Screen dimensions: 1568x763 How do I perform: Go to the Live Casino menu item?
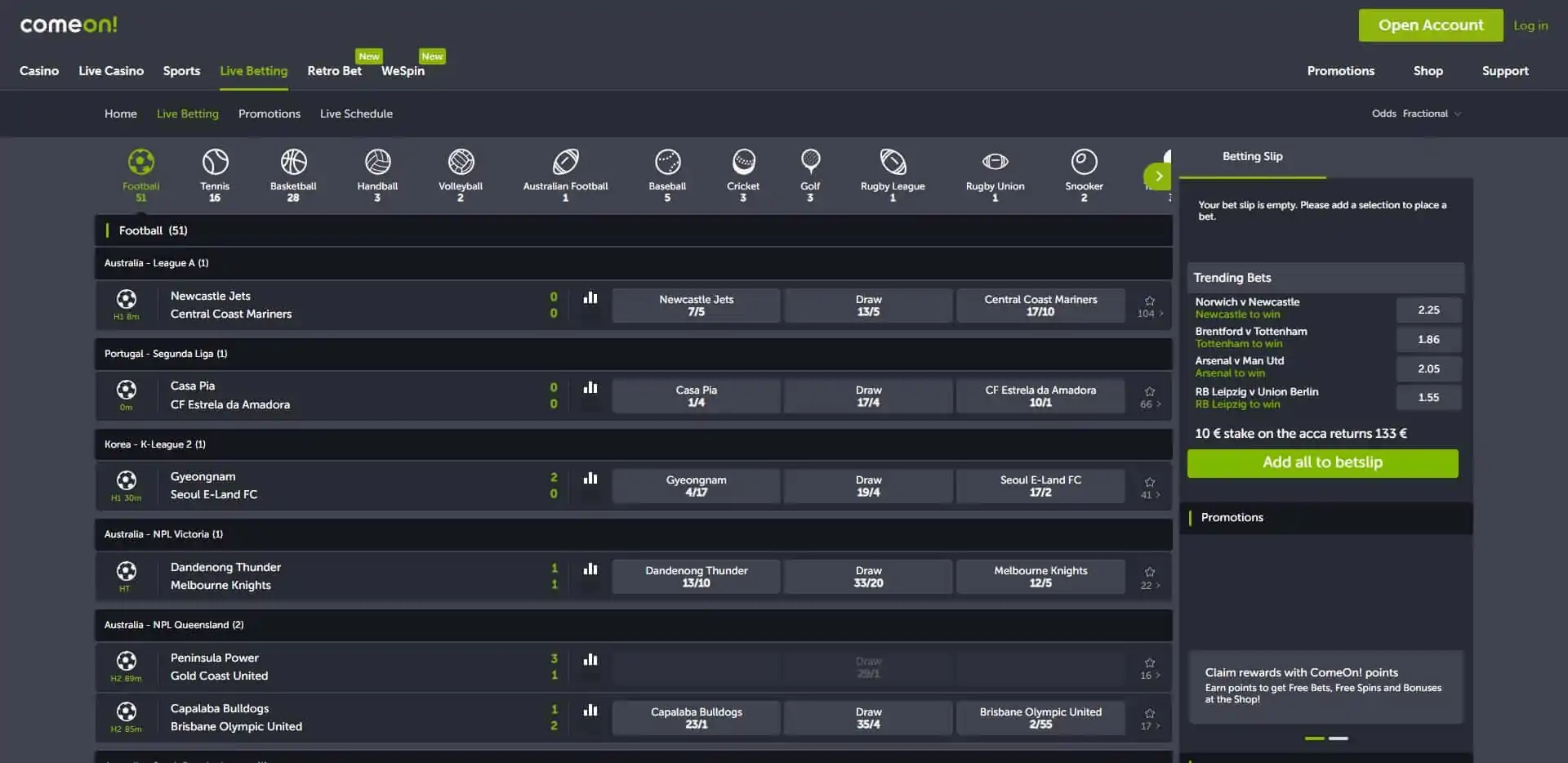111,71
